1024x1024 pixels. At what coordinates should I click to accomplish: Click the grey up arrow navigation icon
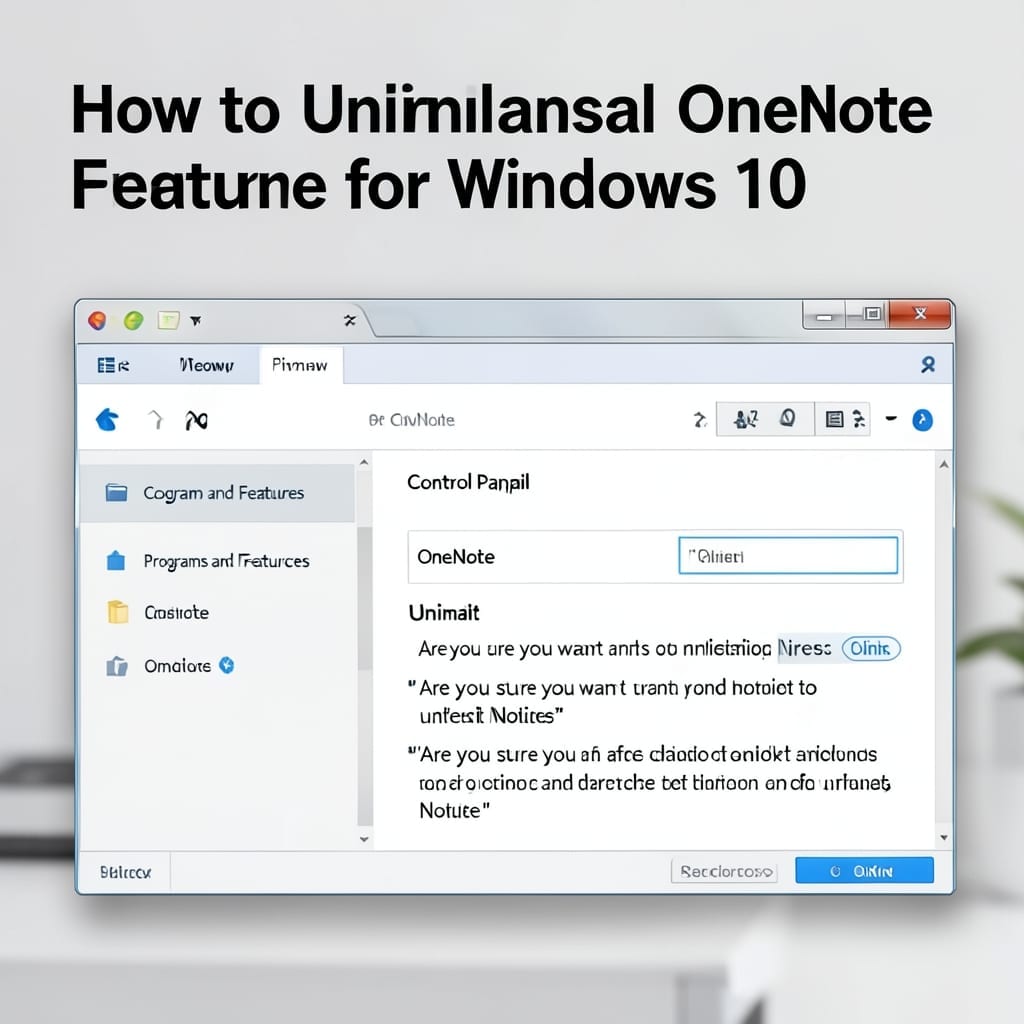point(155,419)
